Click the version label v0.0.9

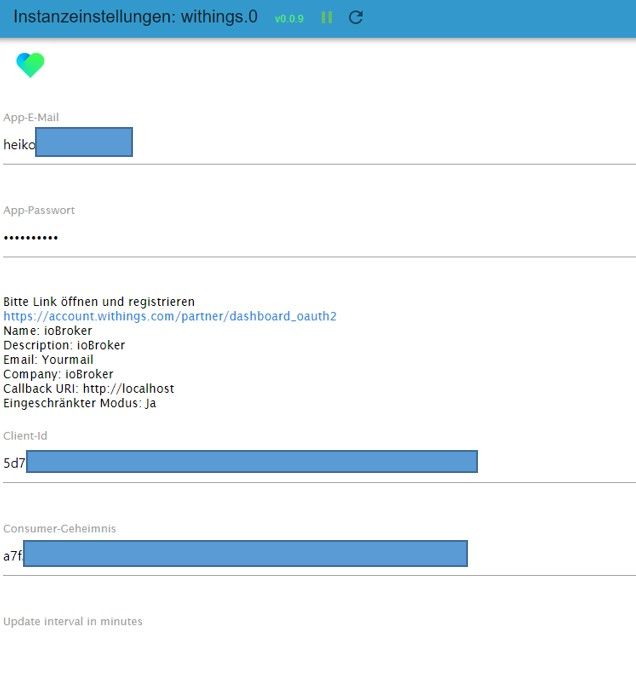[x=289, y=19]
